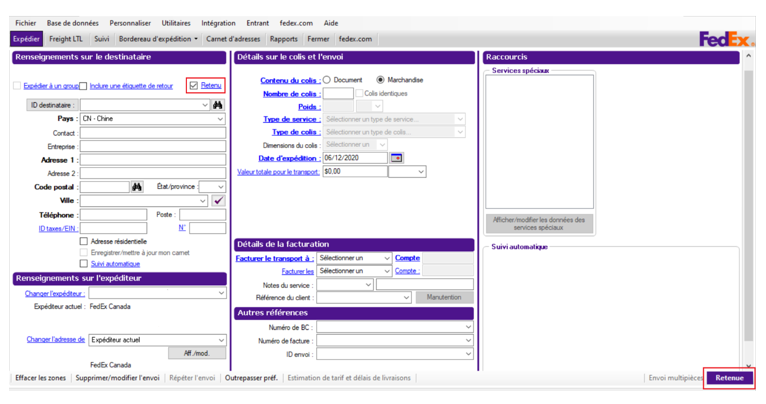Open the Aide menu

pos(331,23)
